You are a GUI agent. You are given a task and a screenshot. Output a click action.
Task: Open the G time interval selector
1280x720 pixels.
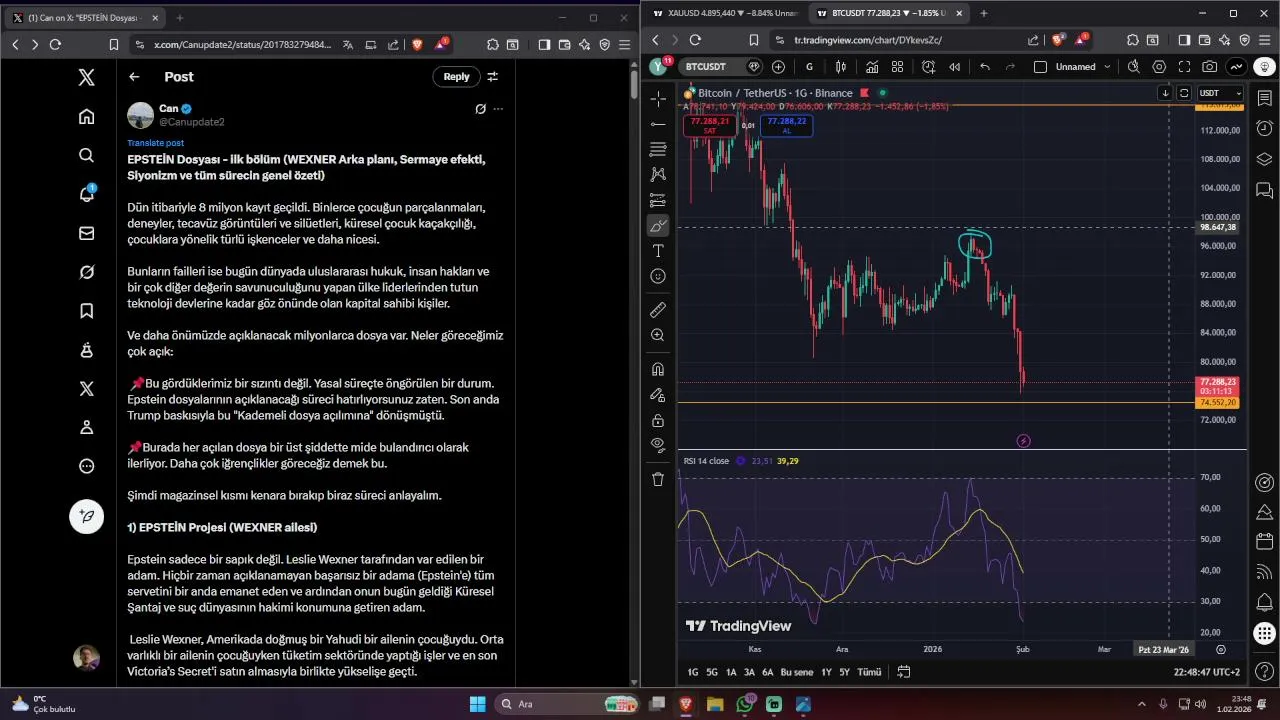tap(809, 67)
